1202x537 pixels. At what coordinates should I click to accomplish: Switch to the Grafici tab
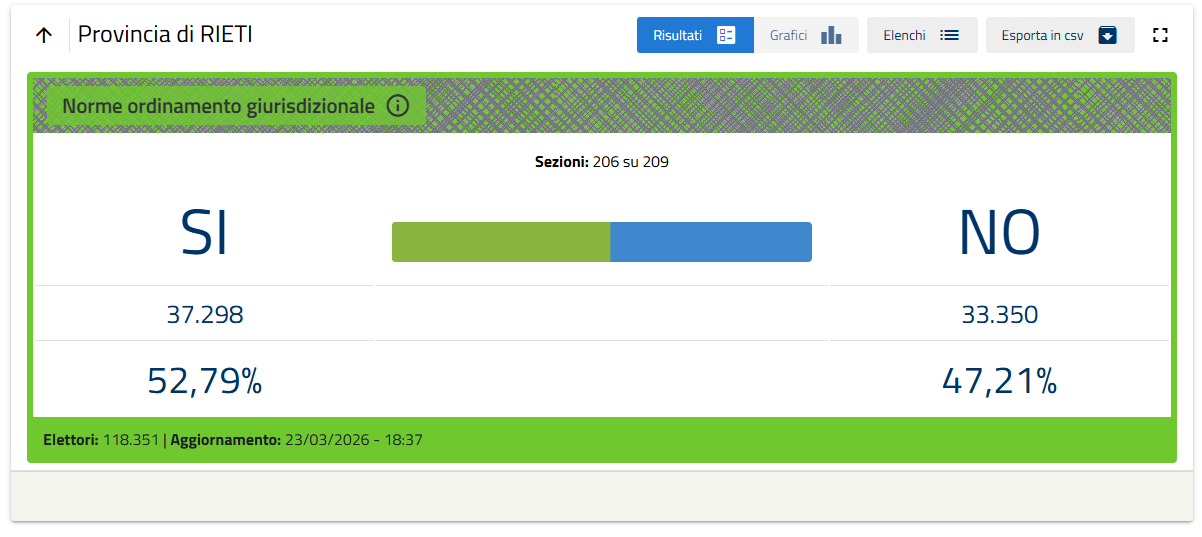click(x=789, y=35)
